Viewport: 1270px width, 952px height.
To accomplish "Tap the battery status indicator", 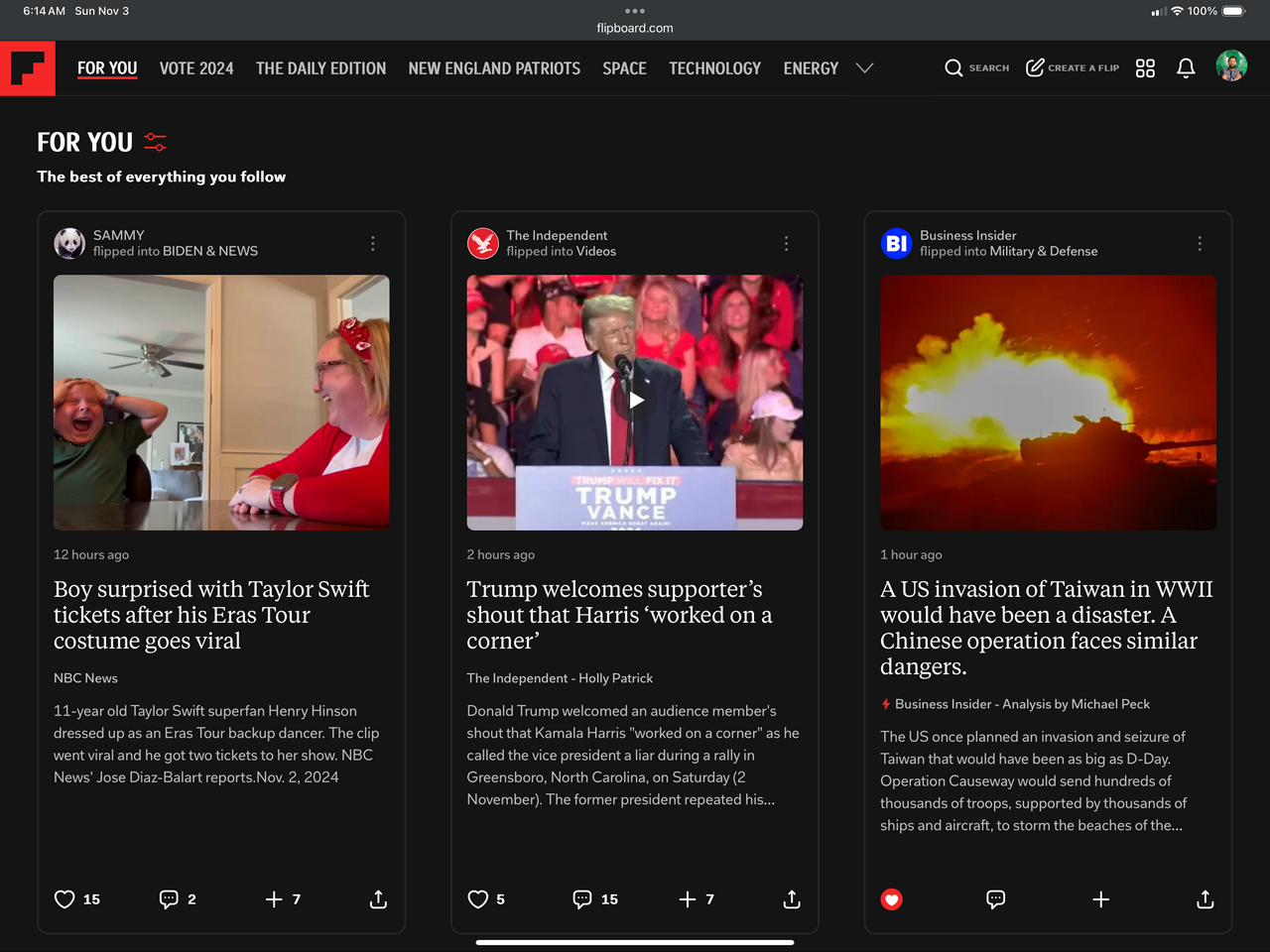I will pos(1233,11).
